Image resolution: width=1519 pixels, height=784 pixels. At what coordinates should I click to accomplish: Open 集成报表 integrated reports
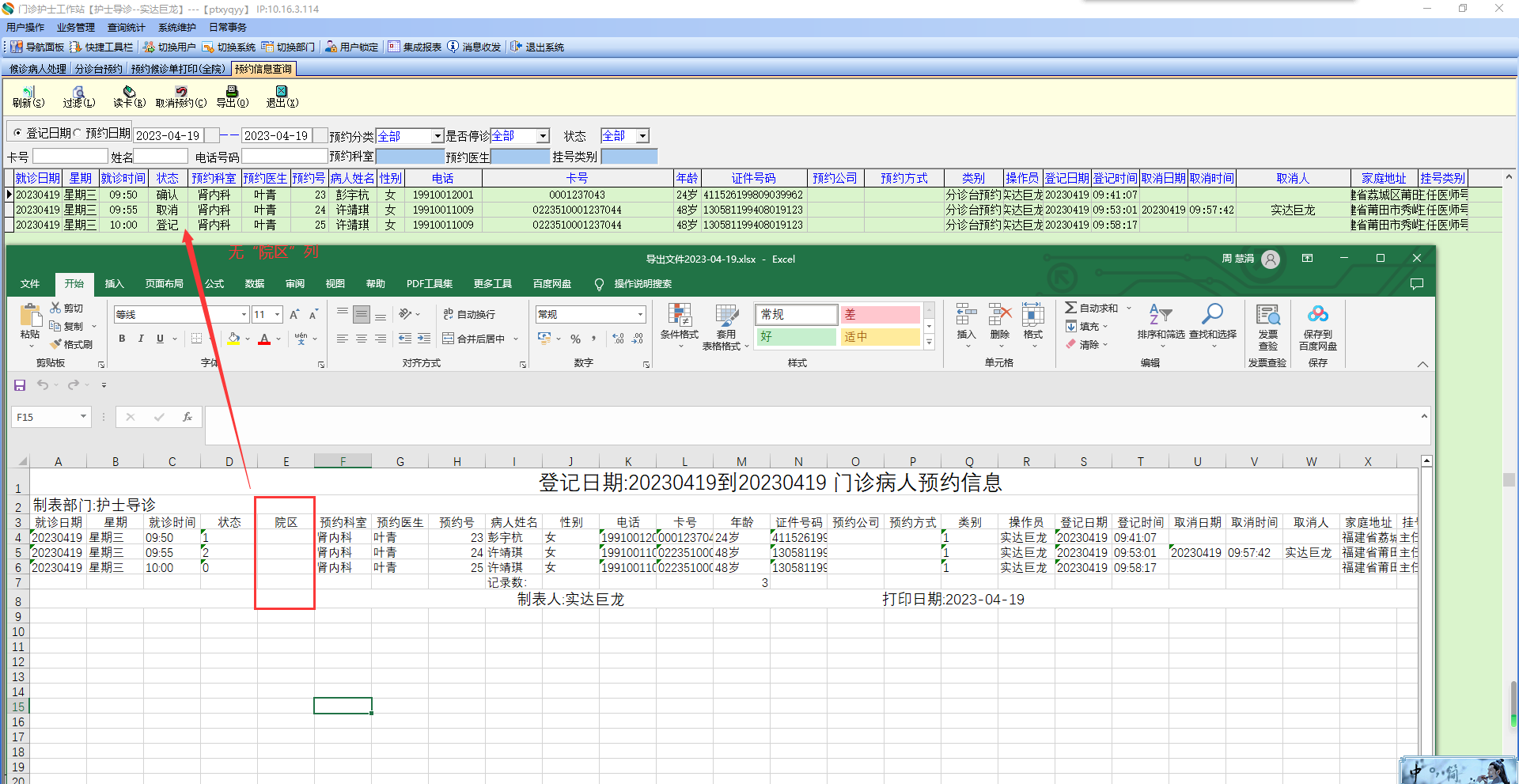415,47
